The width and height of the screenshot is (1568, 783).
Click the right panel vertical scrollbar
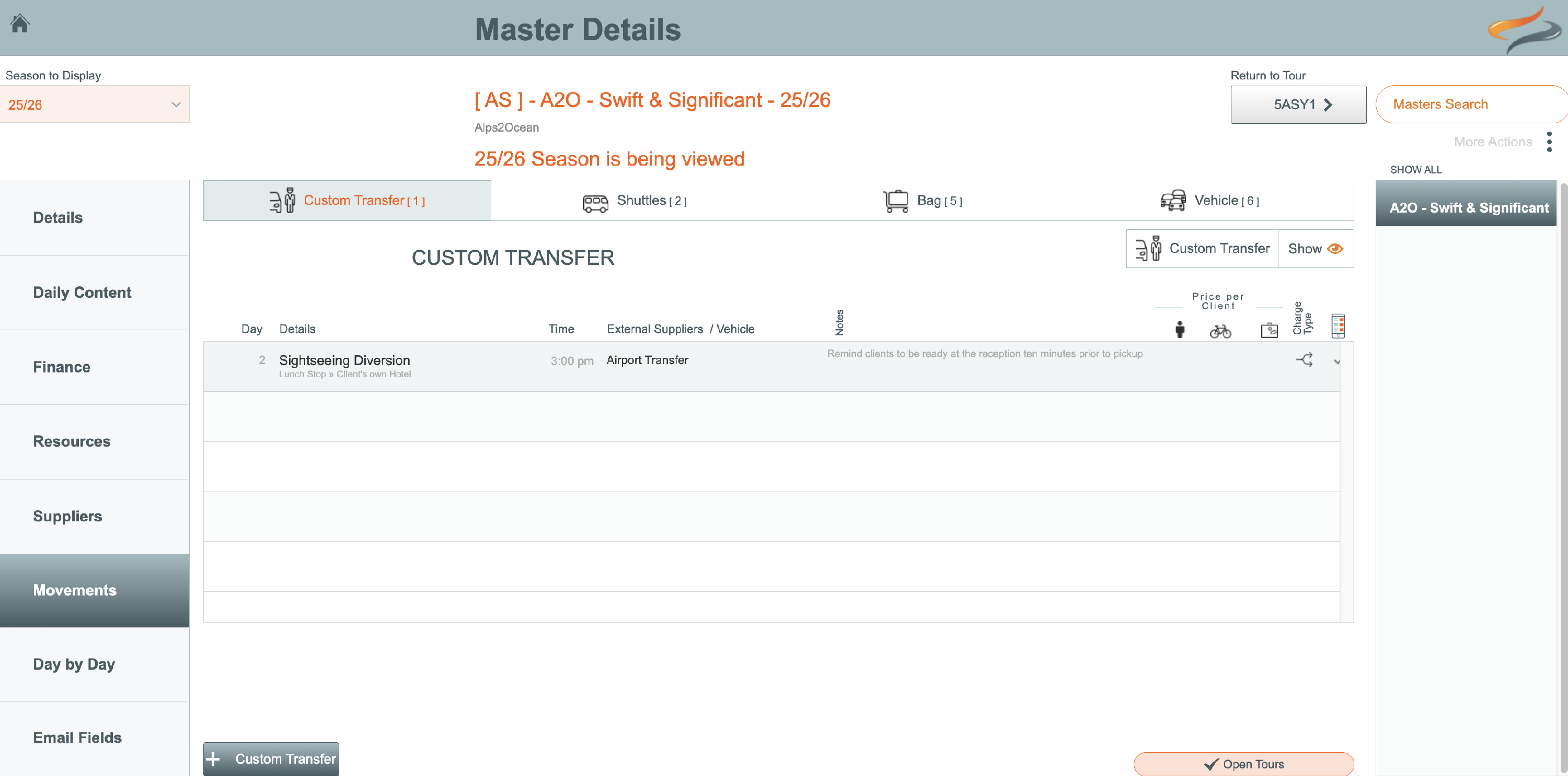tap(1563, 474)
